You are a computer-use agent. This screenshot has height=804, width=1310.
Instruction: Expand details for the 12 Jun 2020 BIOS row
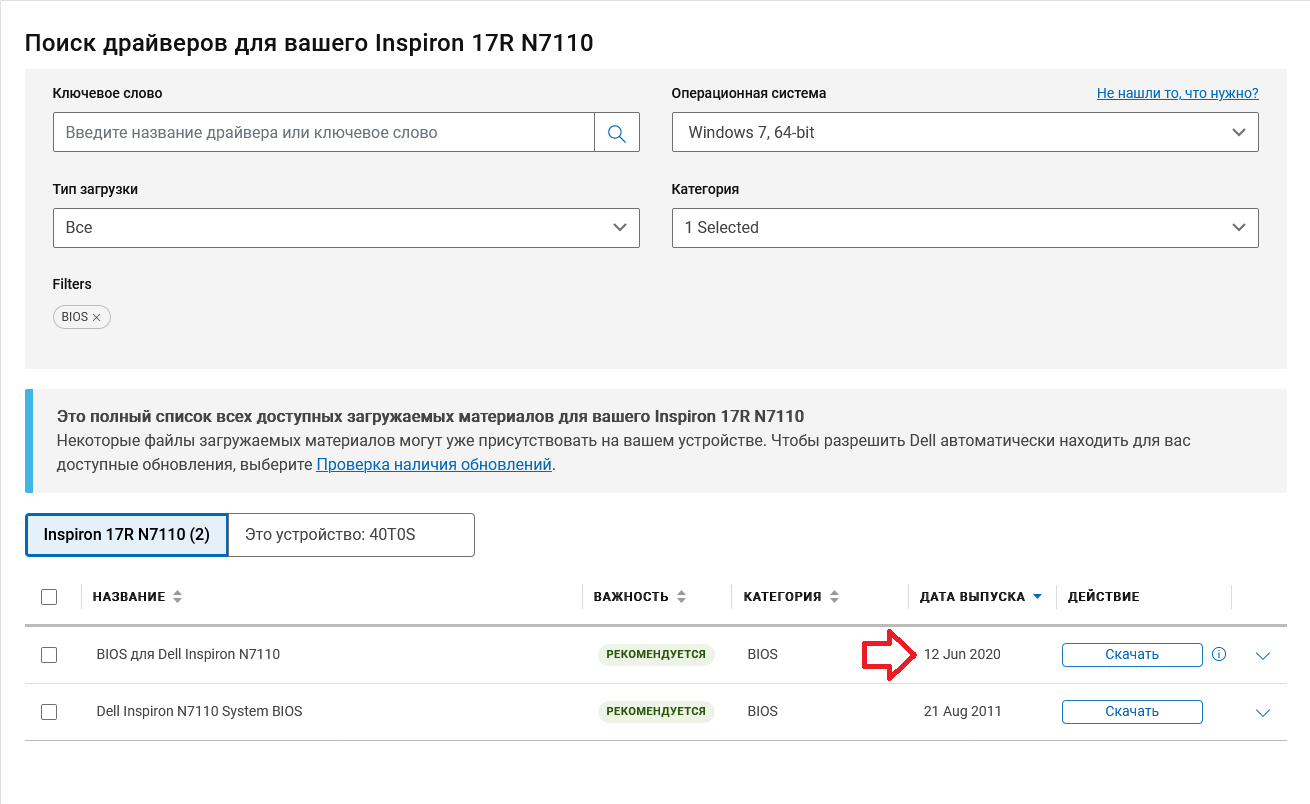tap(1262, 656)
